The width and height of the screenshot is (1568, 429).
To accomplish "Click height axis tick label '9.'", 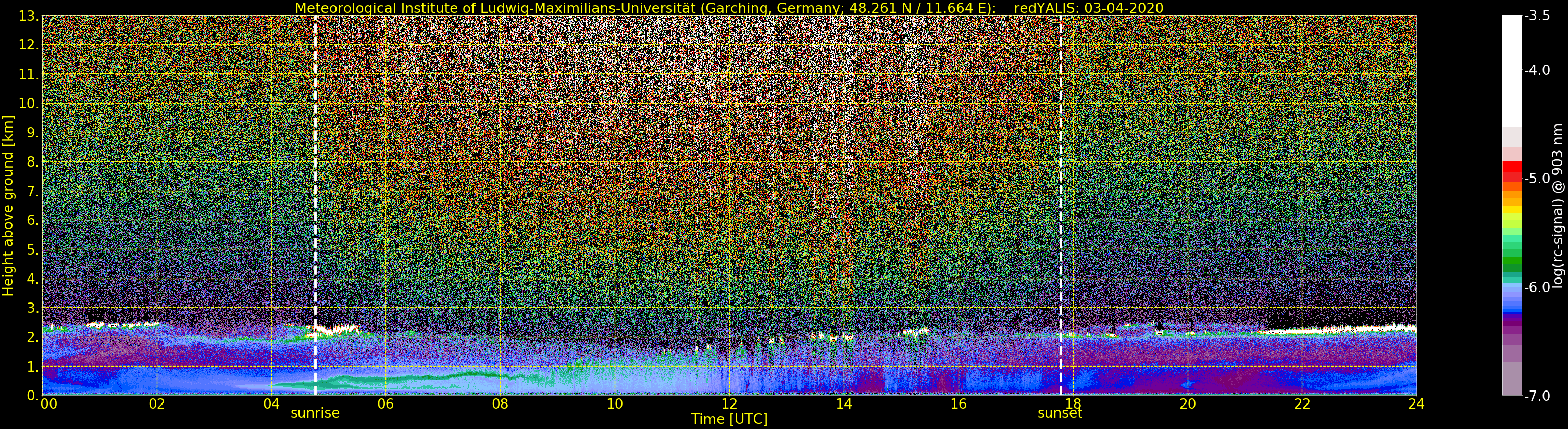I will [x=32, y=133].
